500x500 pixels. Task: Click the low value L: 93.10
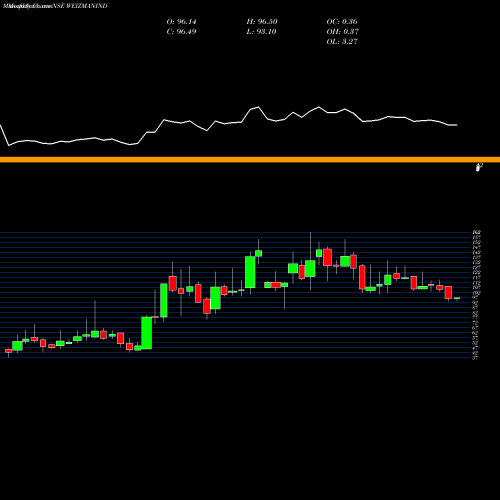262,32
